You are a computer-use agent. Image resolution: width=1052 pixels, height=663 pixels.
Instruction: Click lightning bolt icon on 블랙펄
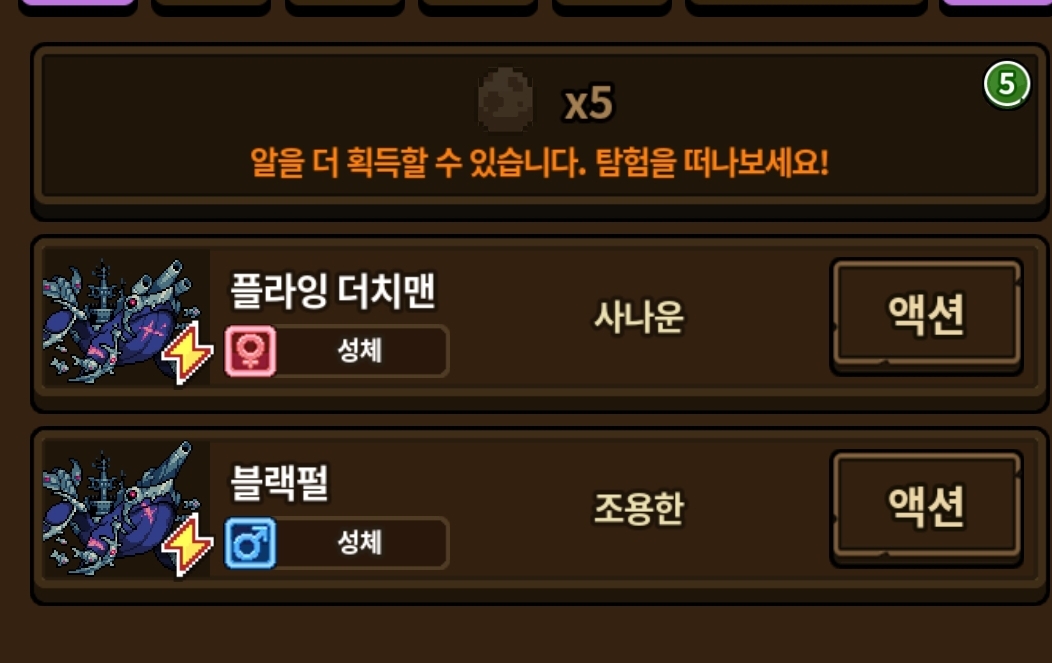pyautogui.click(x=187, y=544)
